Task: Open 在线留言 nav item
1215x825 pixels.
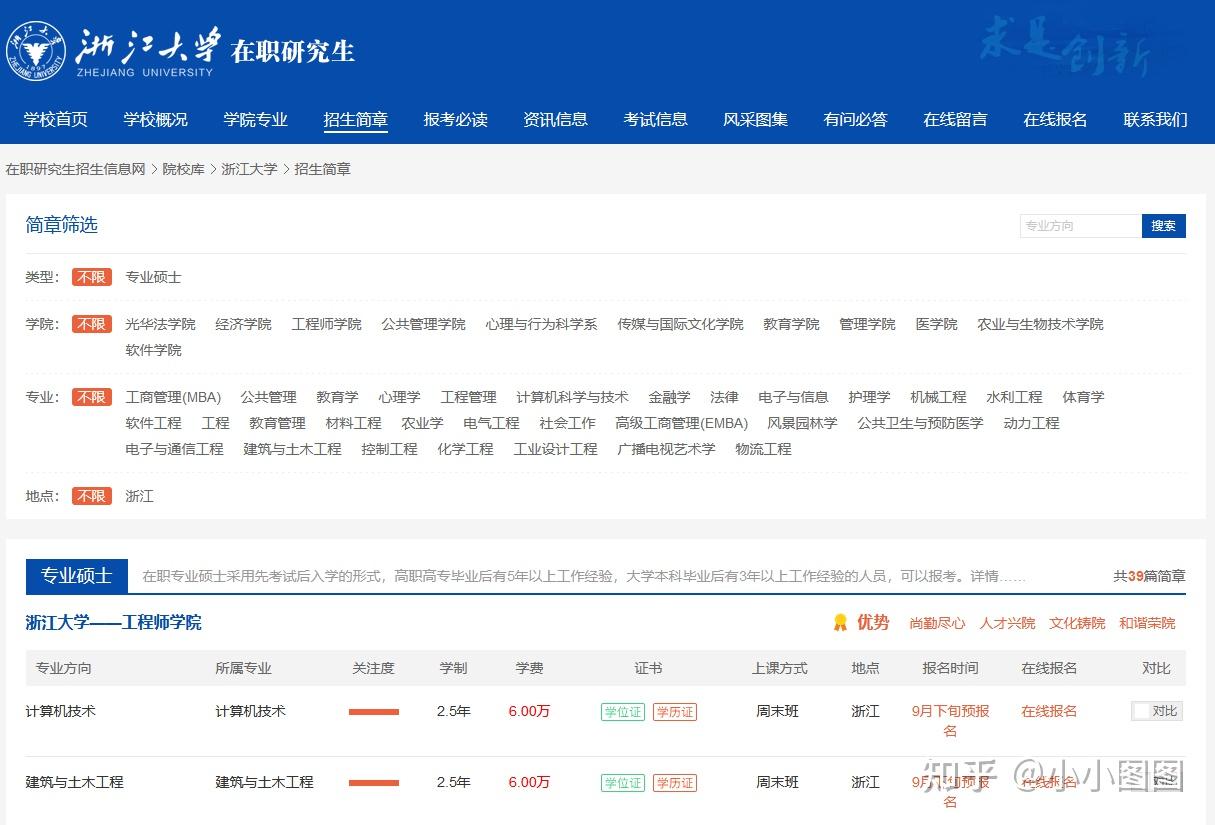Action: point(956,119)
